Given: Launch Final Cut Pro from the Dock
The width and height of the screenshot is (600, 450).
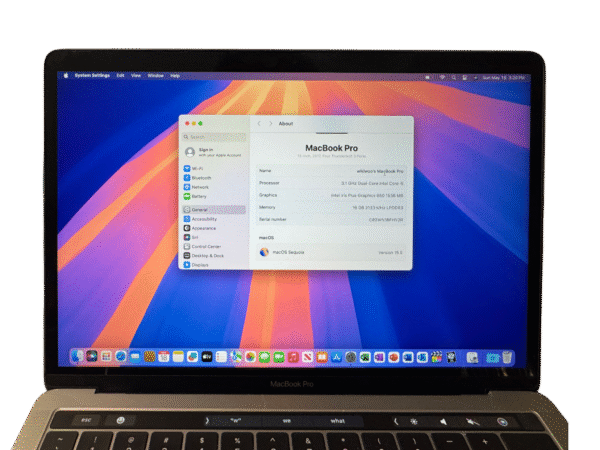Looking at the screenshot, I should (x=437, y=357).
